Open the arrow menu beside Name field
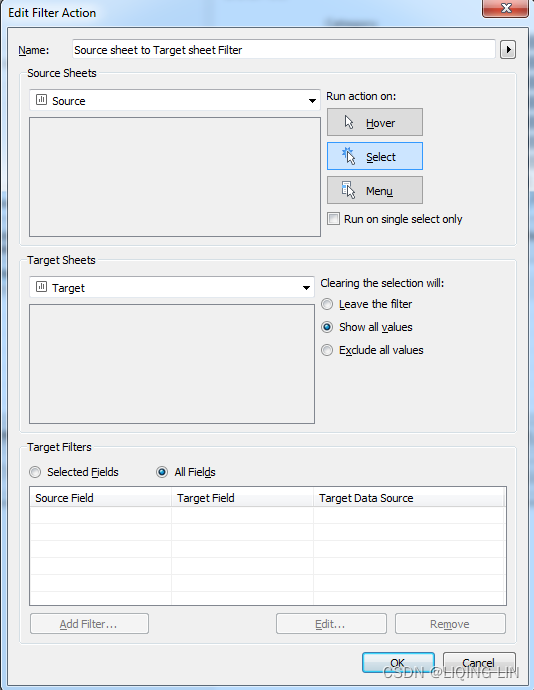Screen dimensions: 534x690 pos(508,49)
